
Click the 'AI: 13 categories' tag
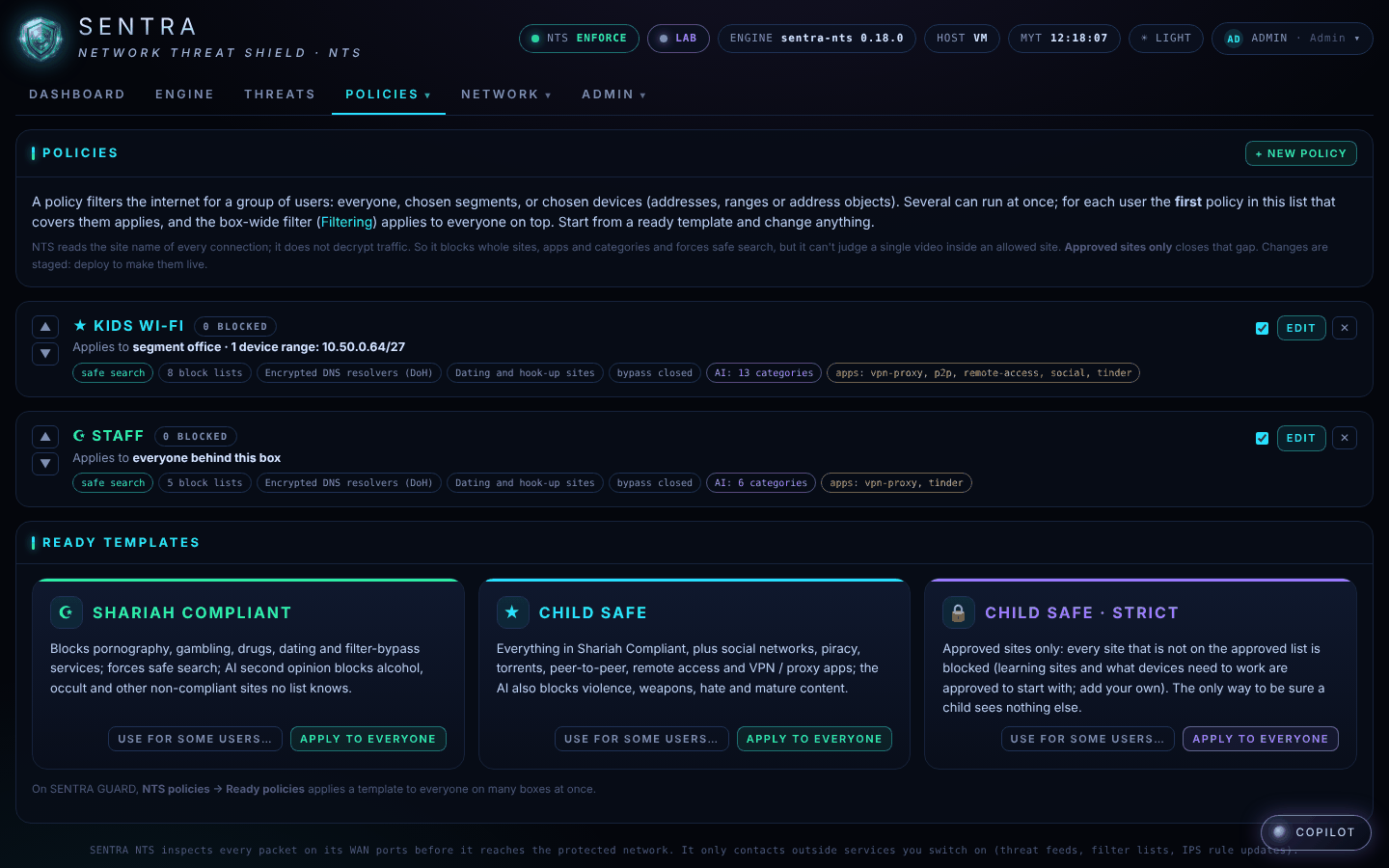pyautogui.click(x=764, y=373)
